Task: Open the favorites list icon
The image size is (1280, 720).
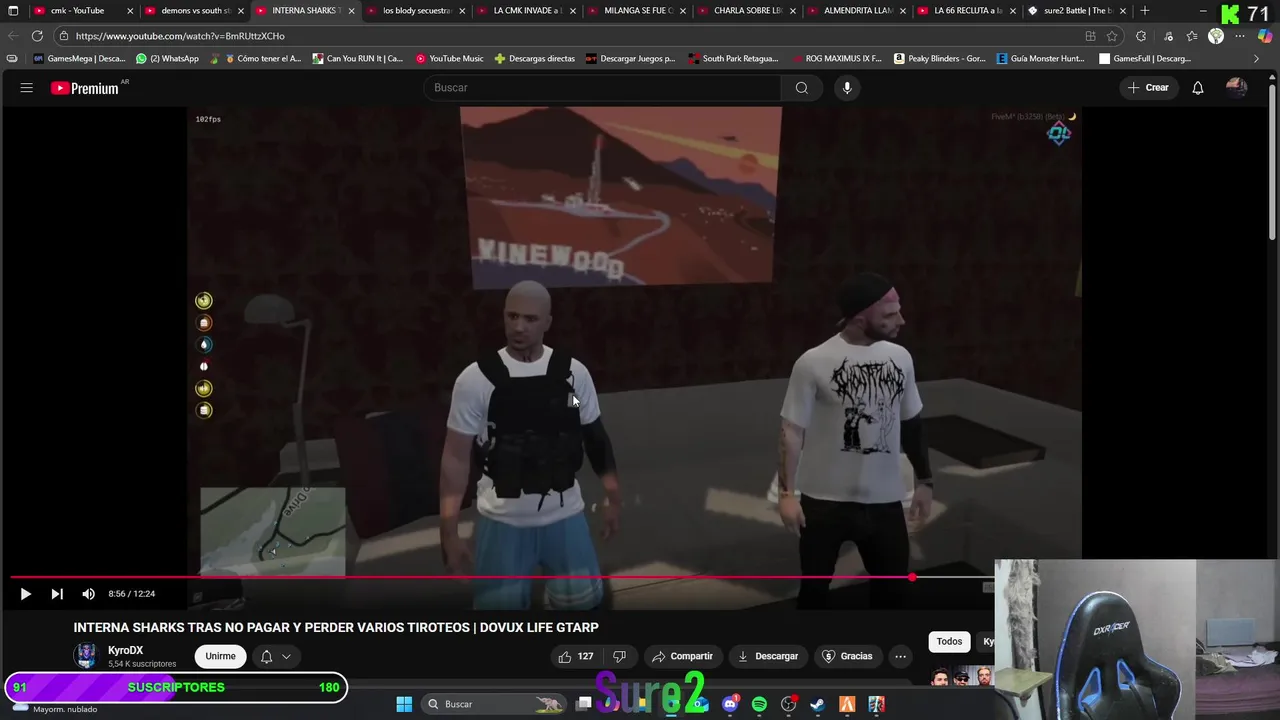Action: click(x=1192, y=36)
